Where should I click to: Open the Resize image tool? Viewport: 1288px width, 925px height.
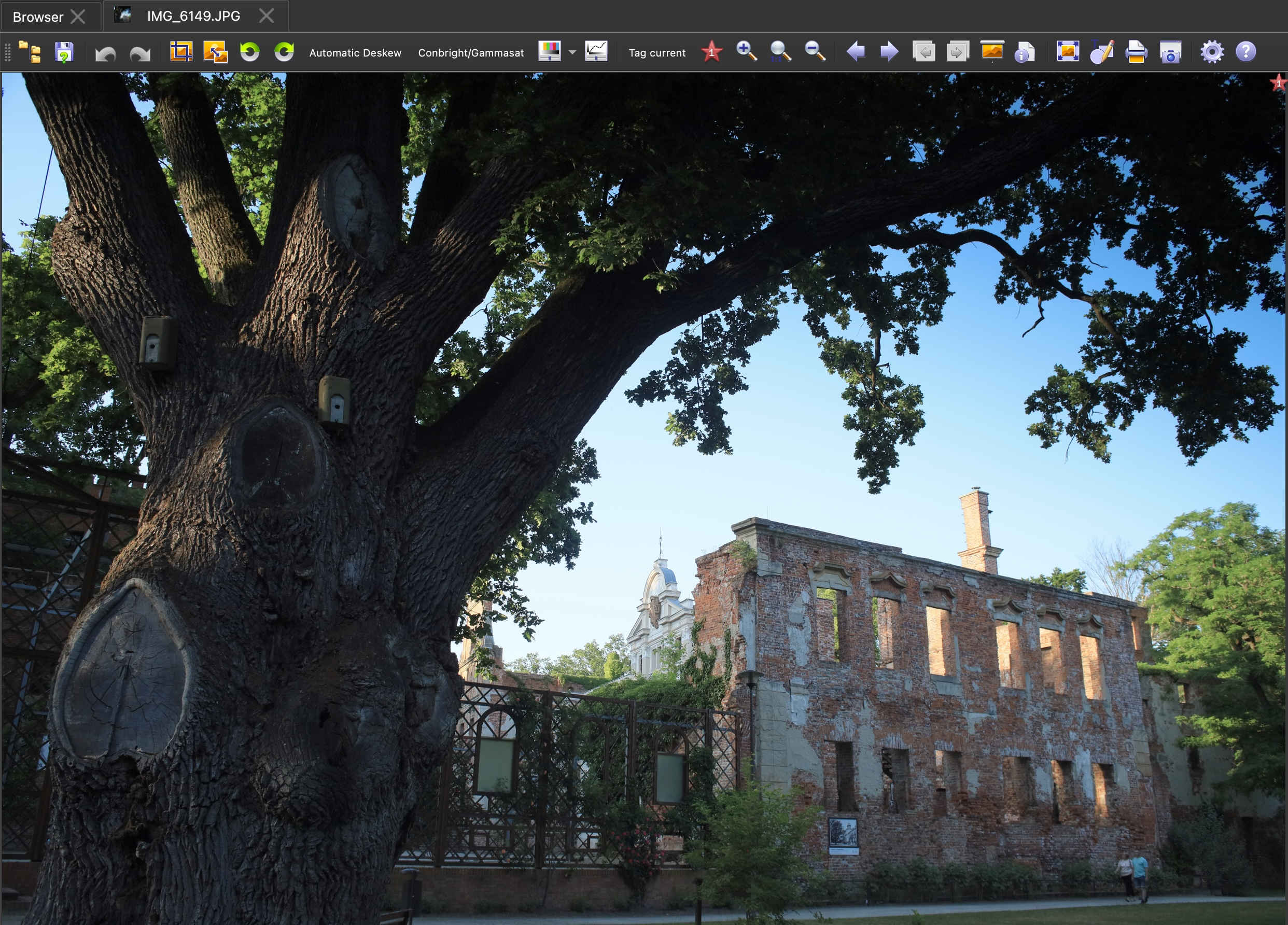click(x=215, y=52)
